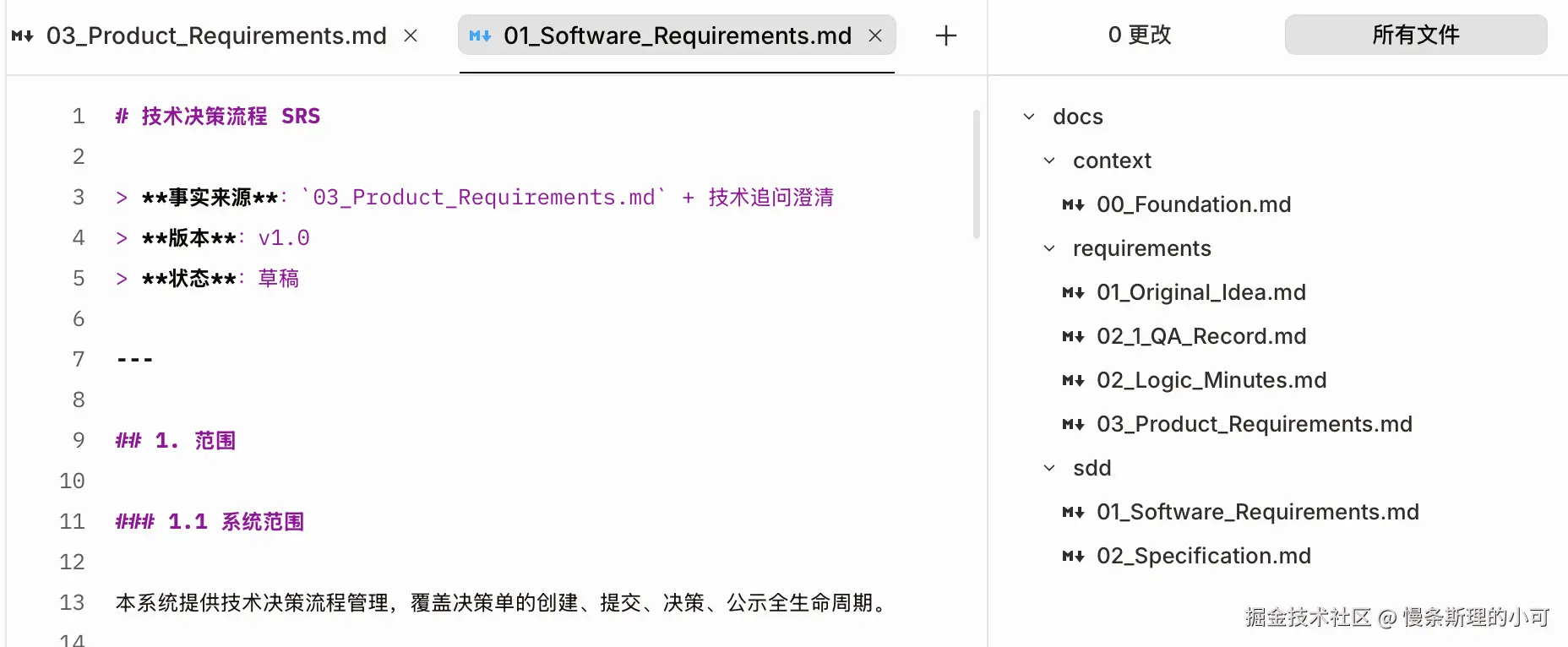Show the 0 更改 changes view

[1139, 35]
